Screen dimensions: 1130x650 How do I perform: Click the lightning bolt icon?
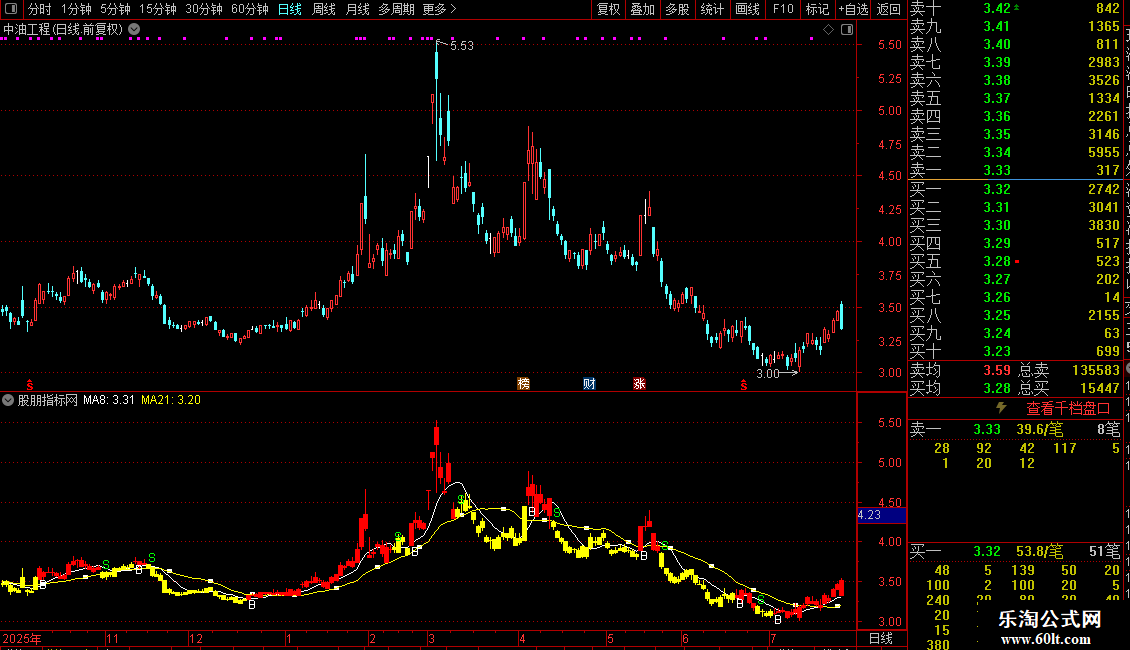(x=1001, y=408)
